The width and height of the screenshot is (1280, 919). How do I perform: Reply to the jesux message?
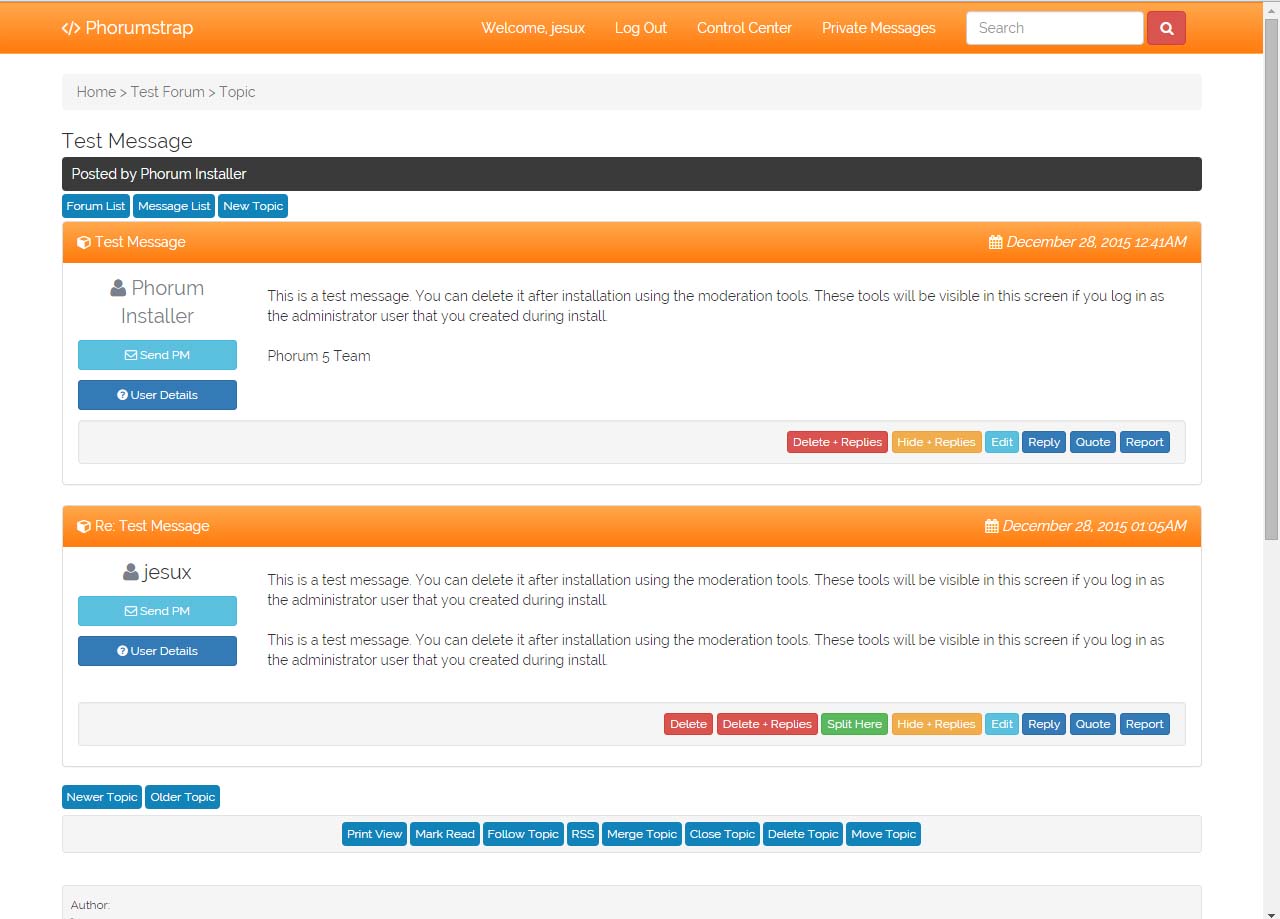pos(1044,724)
